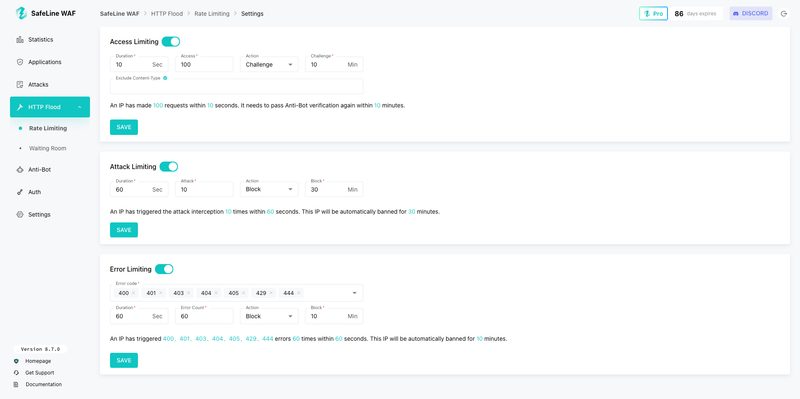The width and height of the screenshot is (800, 399).
Task: Remove error code 401 tag
Action: click(160, 293)
